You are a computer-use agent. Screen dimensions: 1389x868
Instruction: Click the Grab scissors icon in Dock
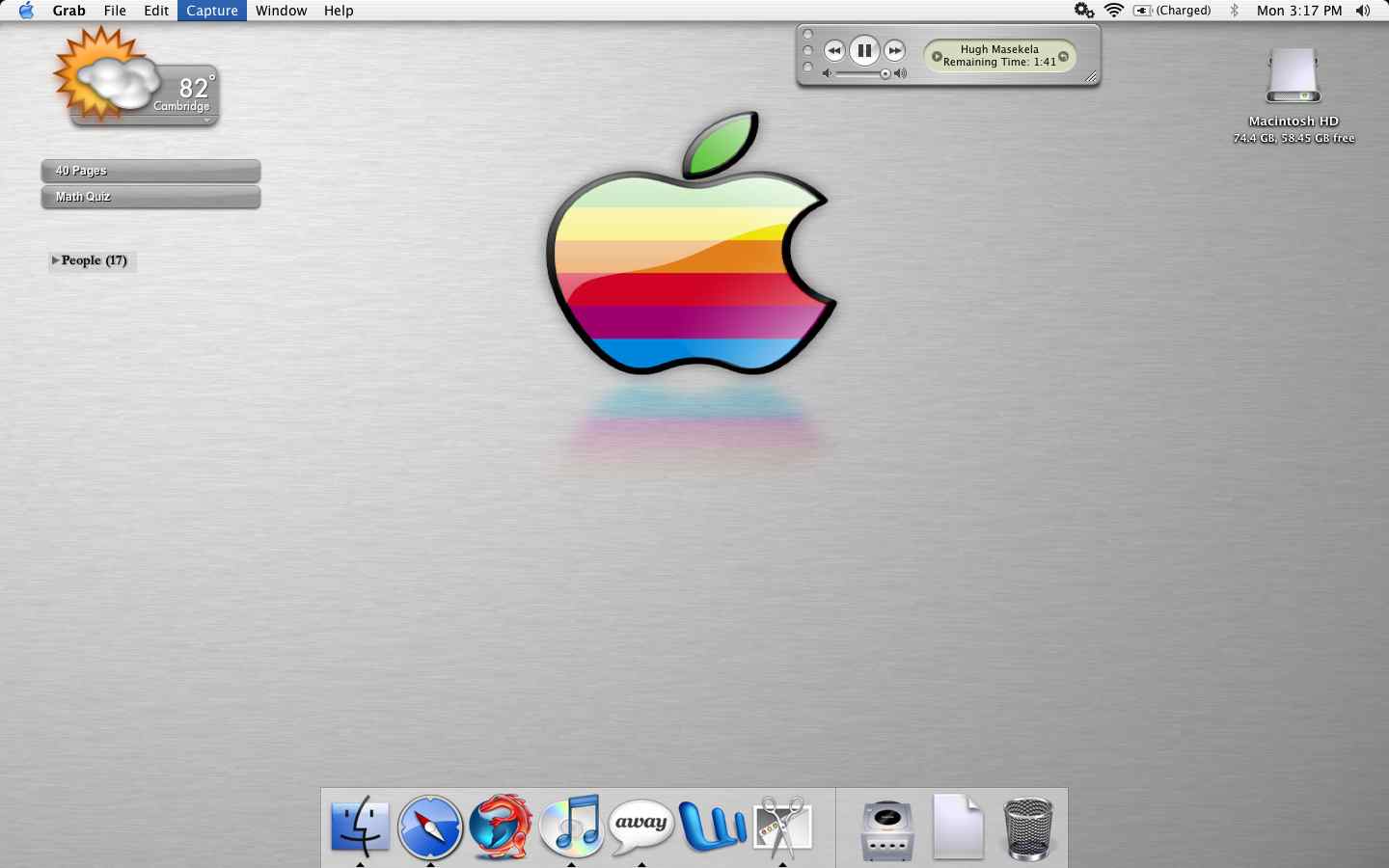[x=782, y=827]
